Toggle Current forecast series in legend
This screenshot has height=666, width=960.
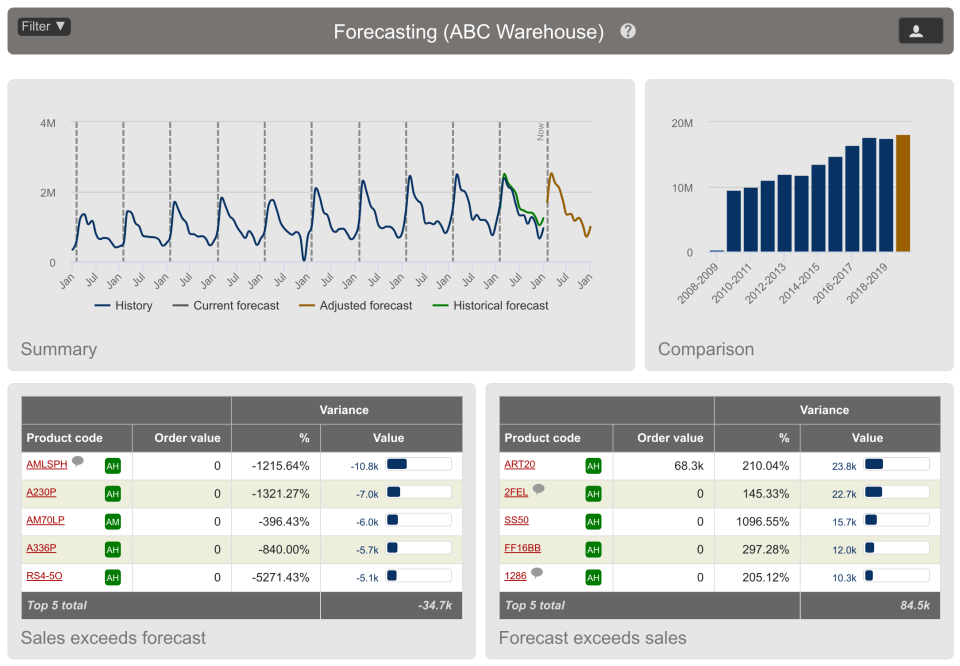click(226, 305)
